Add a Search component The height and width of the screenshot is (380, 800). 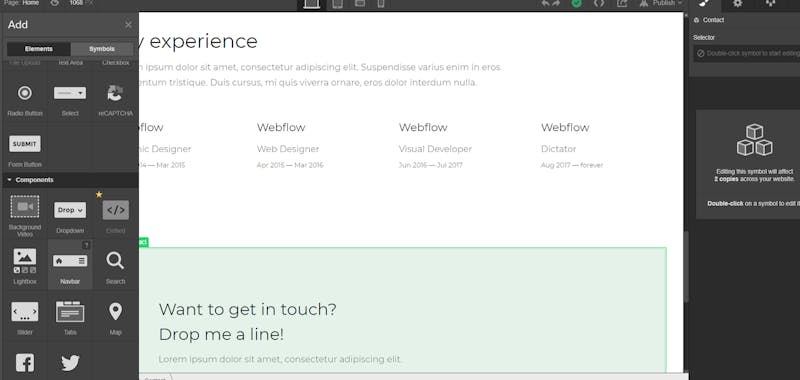pos(115,264)
